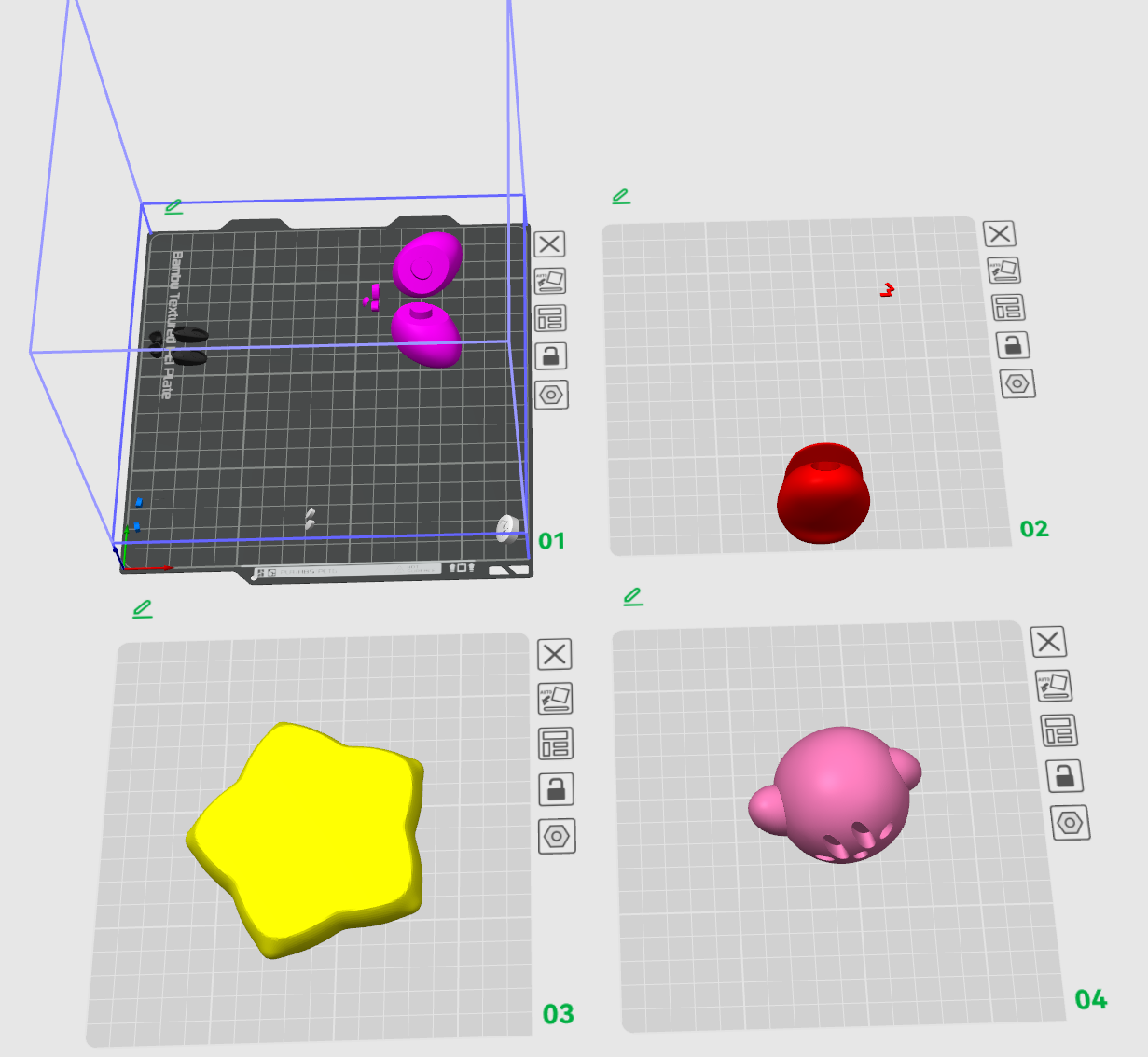Viewport: 1148px width, 1057px height.
Task: Arrange objects on plate 03
Action: pyautogui.click(x=556, y=744)
